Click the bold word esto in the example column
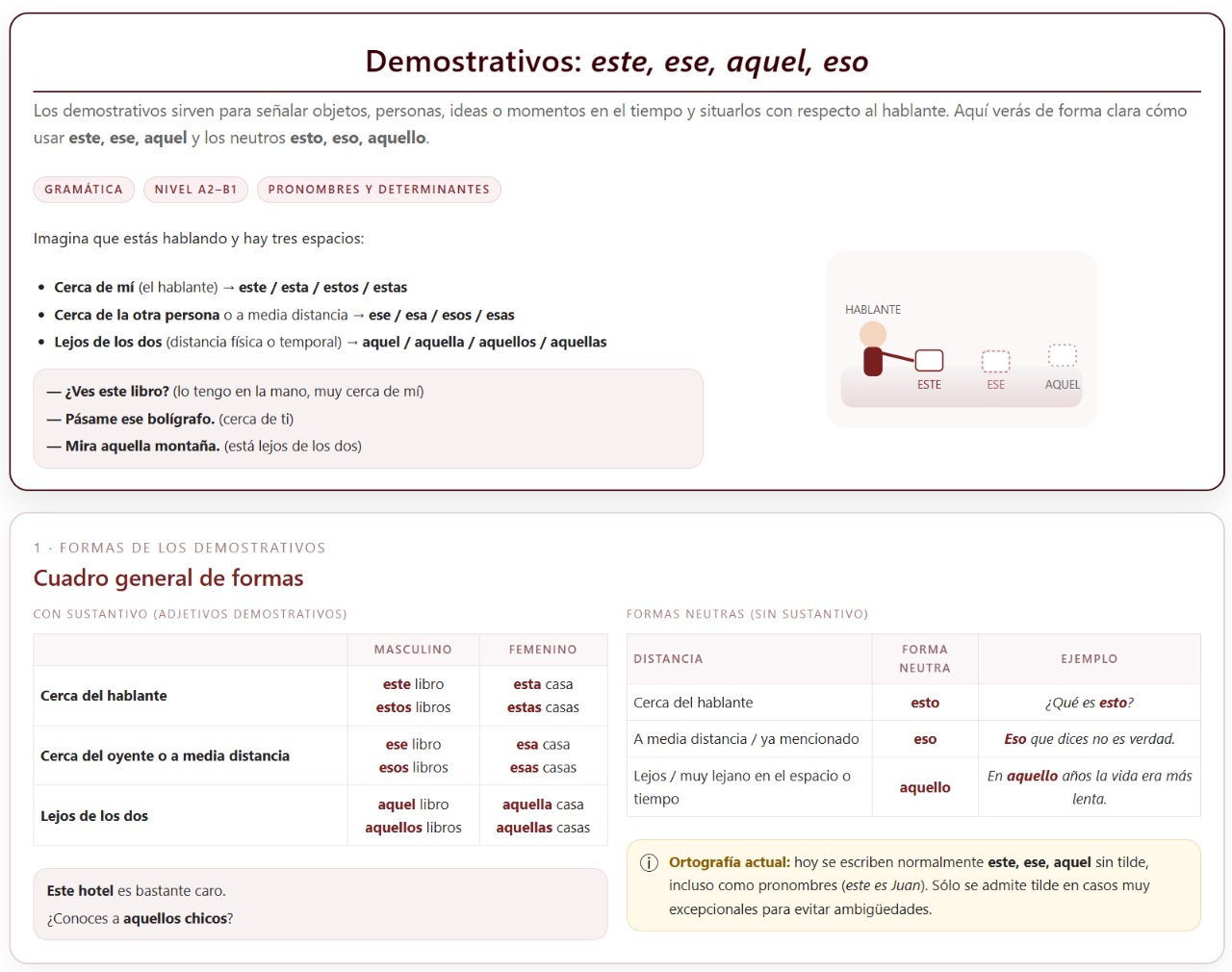1232x972 pixels. pyautogui.click(x=1113, y=703)
